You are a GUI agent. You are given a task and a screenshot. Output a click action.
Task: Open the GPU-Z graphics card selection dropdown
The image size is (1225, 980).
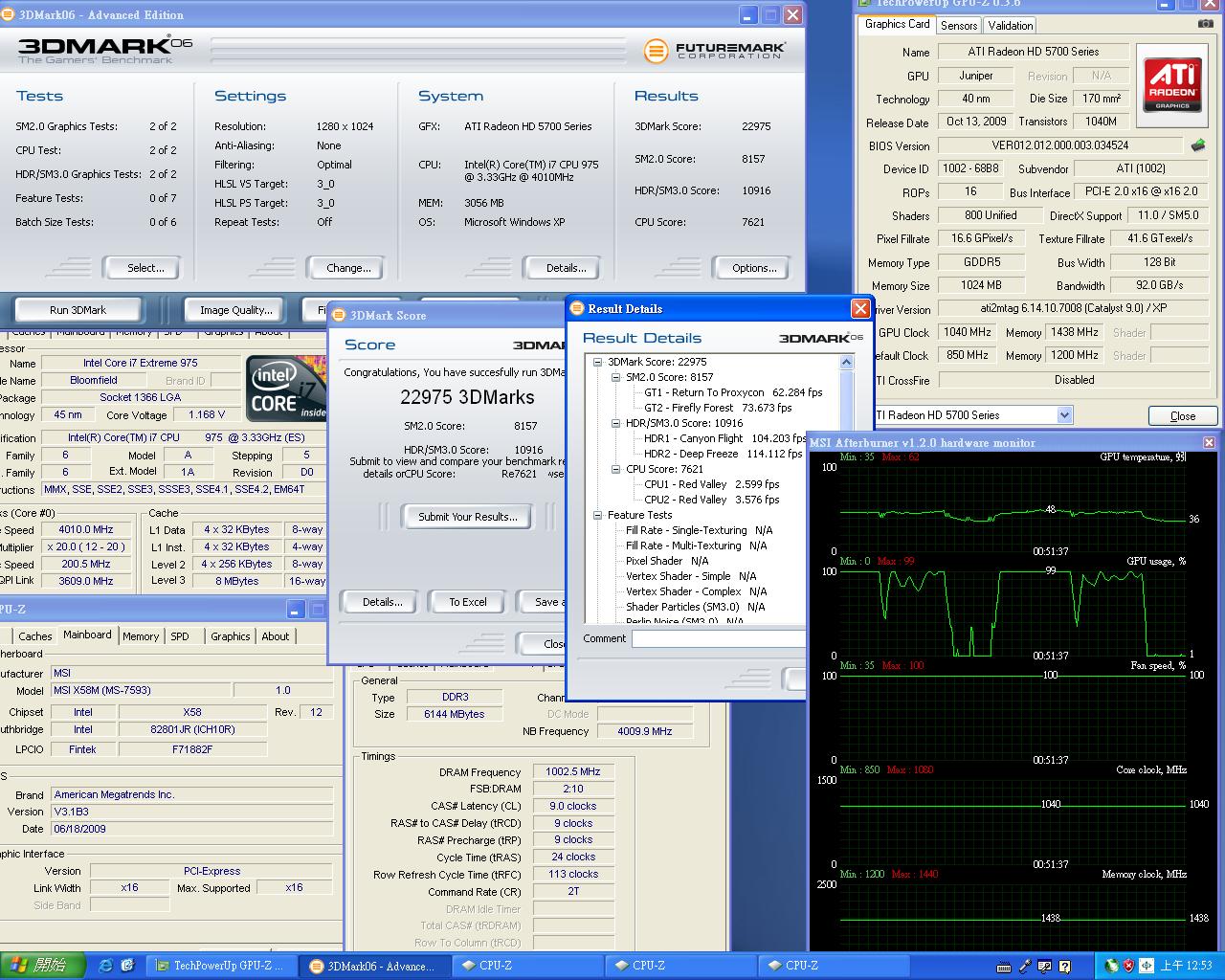click(x=1064, y=414)
